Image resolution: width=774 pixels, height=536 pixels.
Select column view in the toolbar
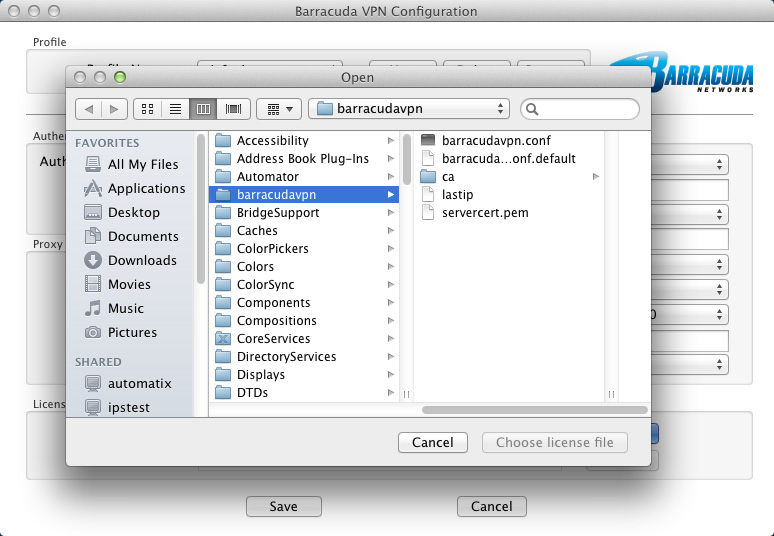pyautogui.click(x=203, y=109)
